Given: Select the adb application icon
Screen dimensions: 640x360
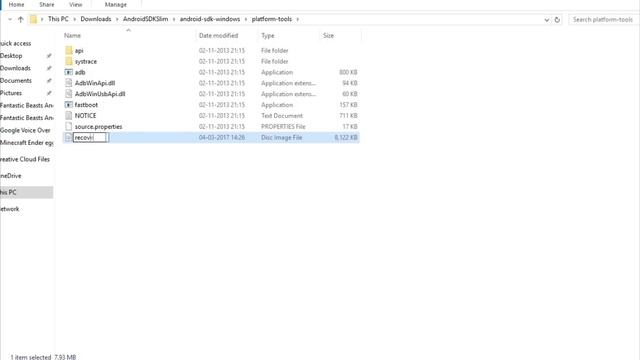Looking at the screenshot, I should (x=69, y=72).
